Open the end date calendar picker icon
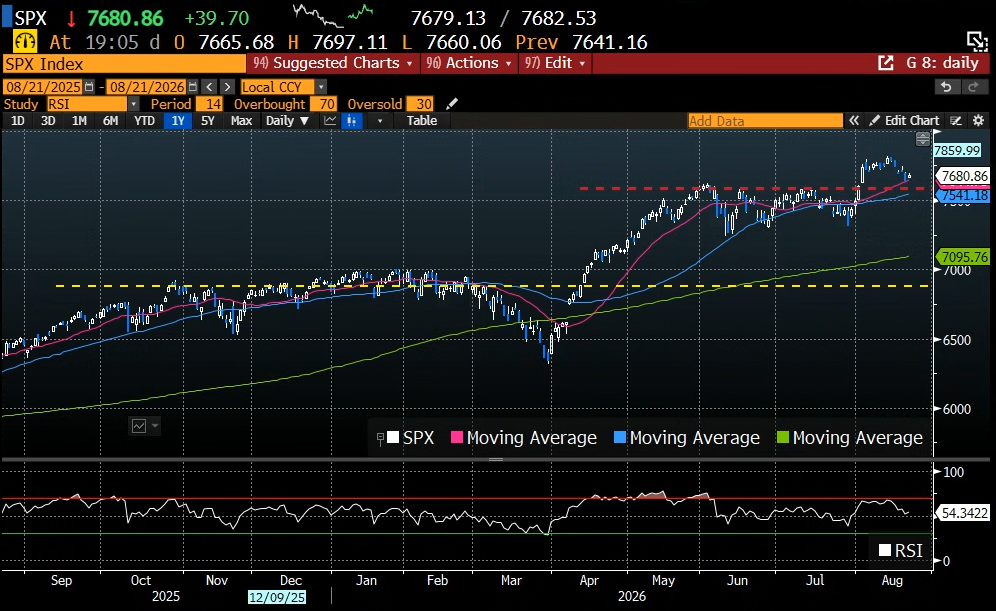This screenshot has width=996, height=611. tap(192, 87)
